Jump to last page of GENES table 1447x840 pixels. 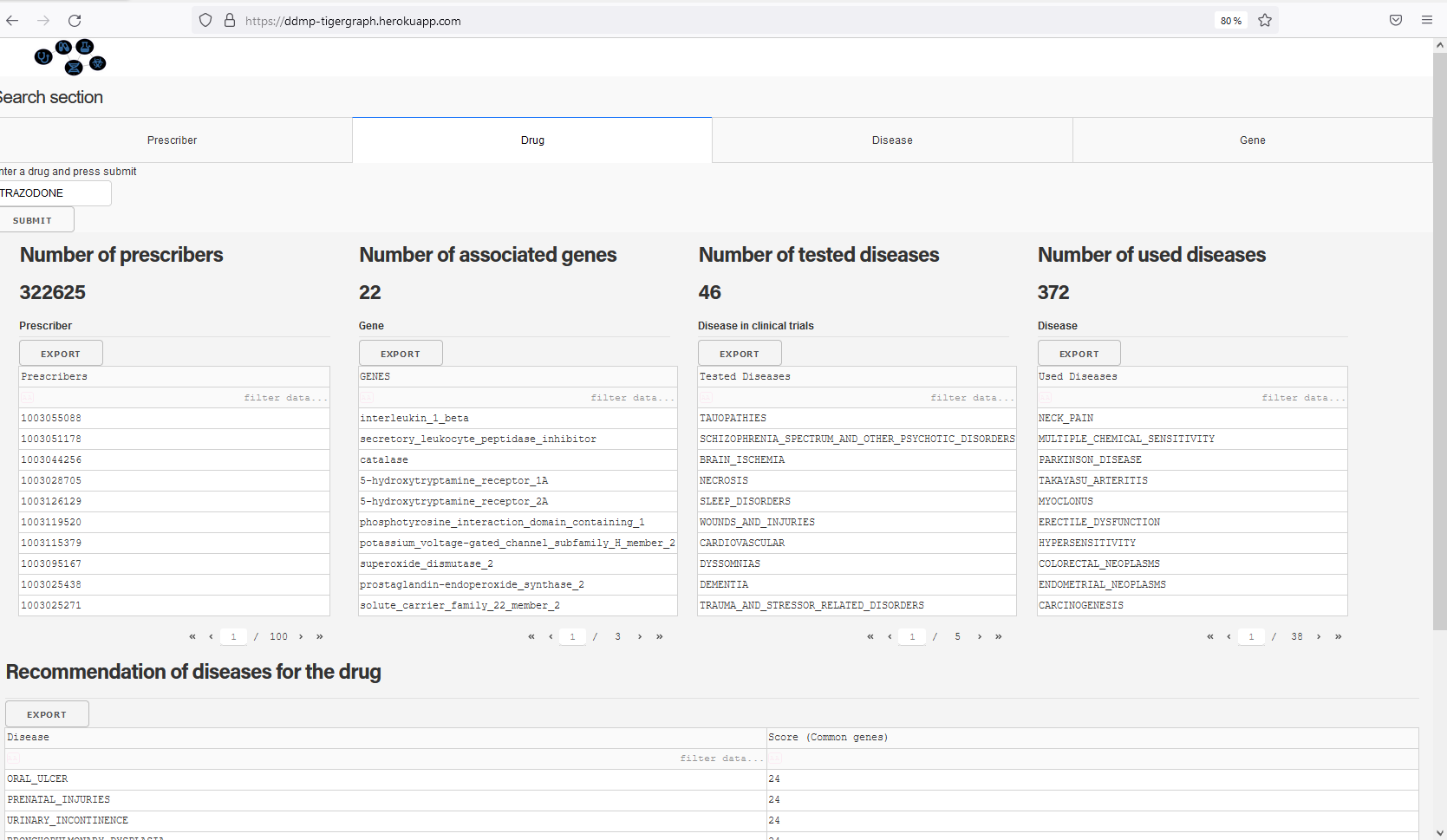660,636
